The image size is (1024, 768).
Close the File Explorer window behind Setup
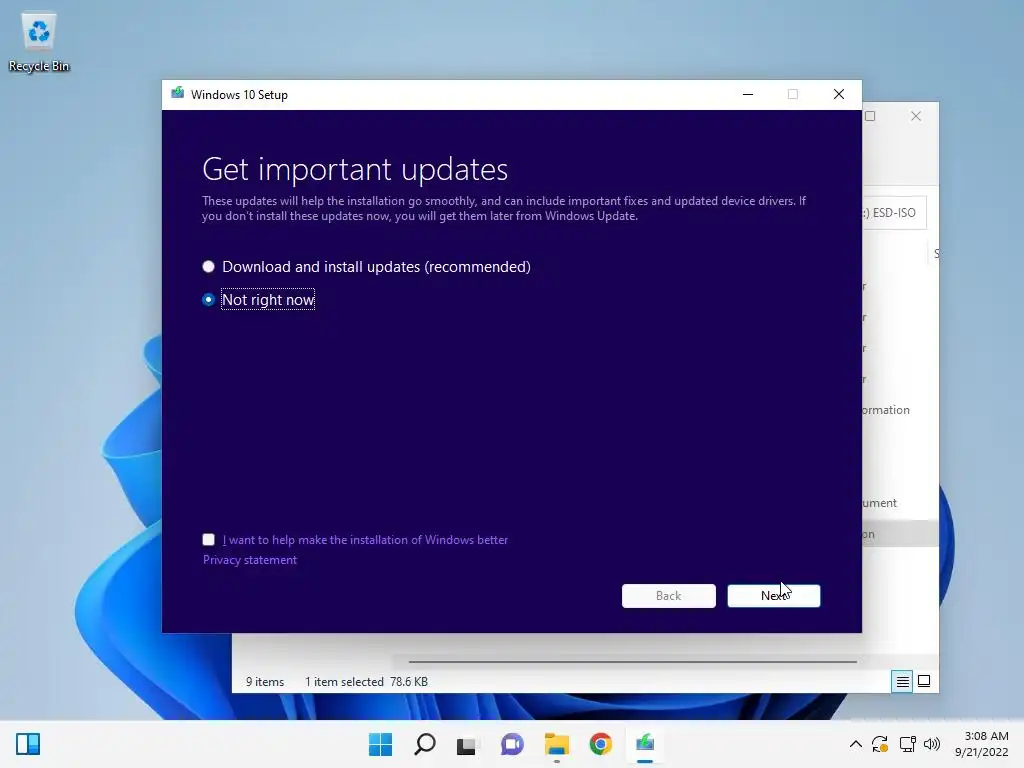click(916, 116)
